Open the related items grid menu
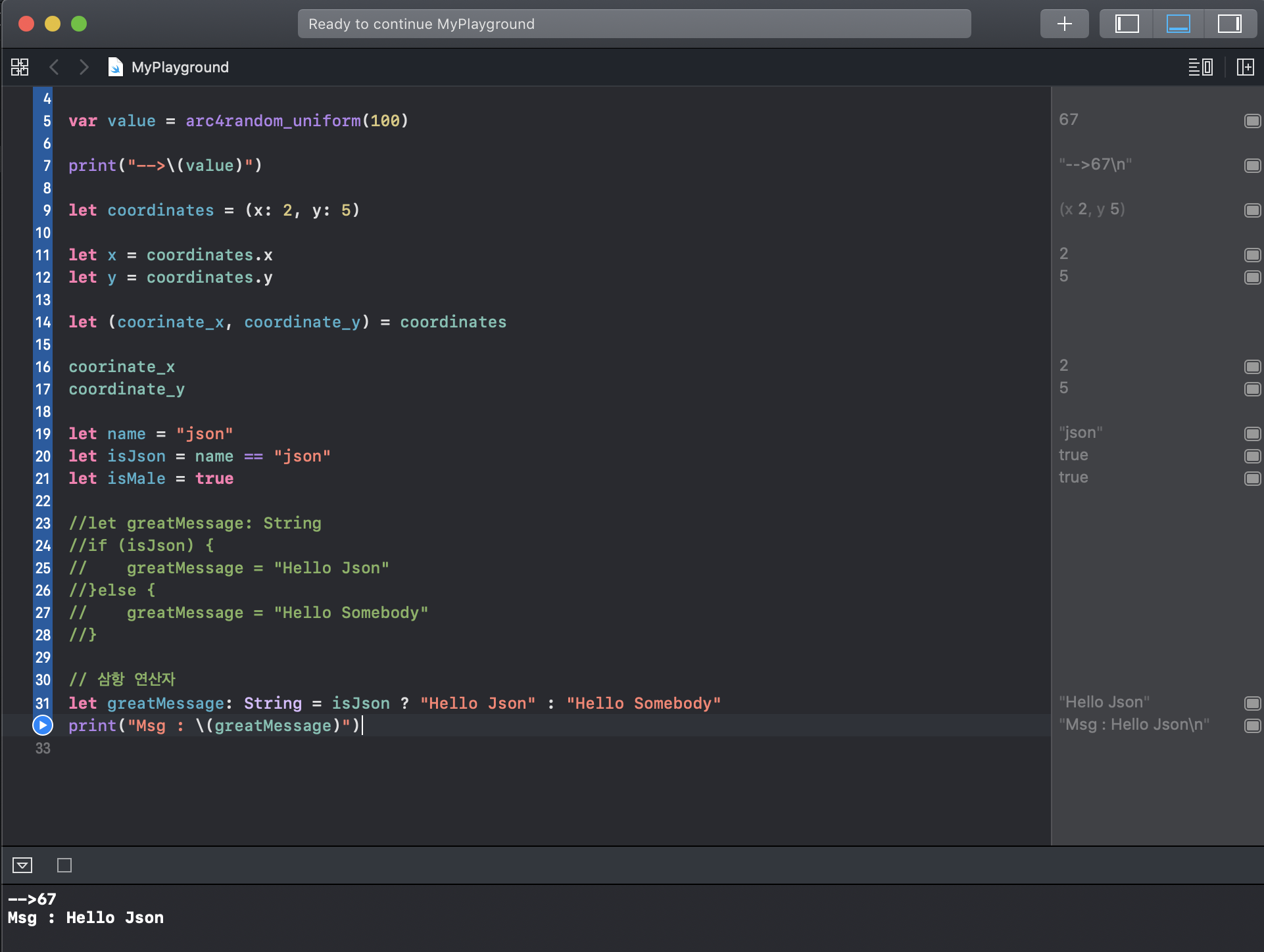 20,67
